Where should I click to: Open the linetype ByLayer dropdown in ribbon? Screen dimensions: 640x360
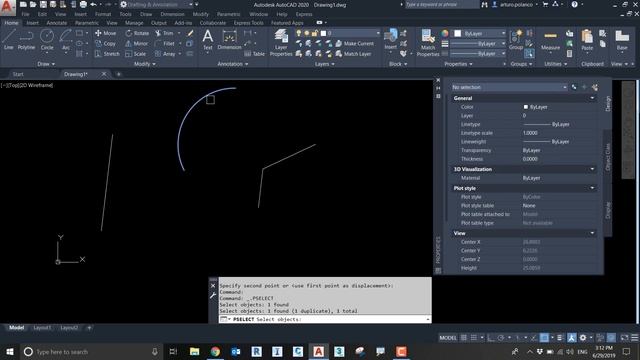tap(478, 54)
